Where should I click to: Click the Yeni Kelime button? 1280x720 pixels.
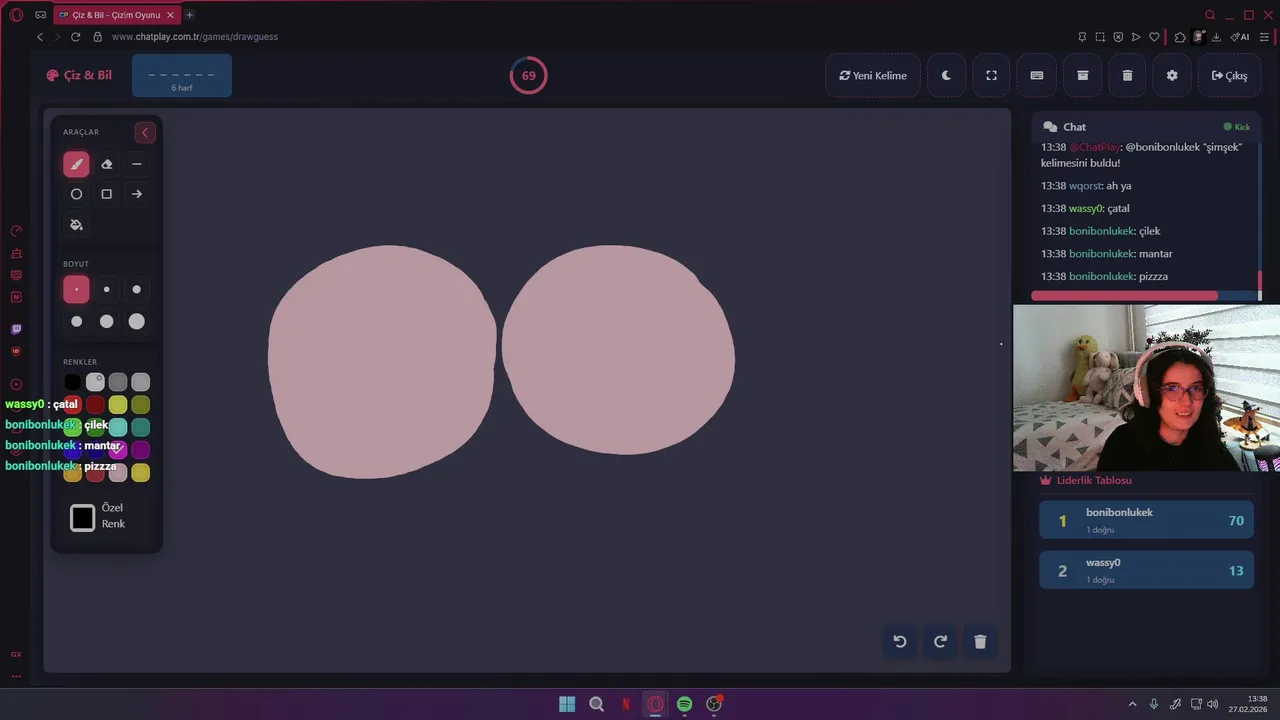tap(873, 75)
